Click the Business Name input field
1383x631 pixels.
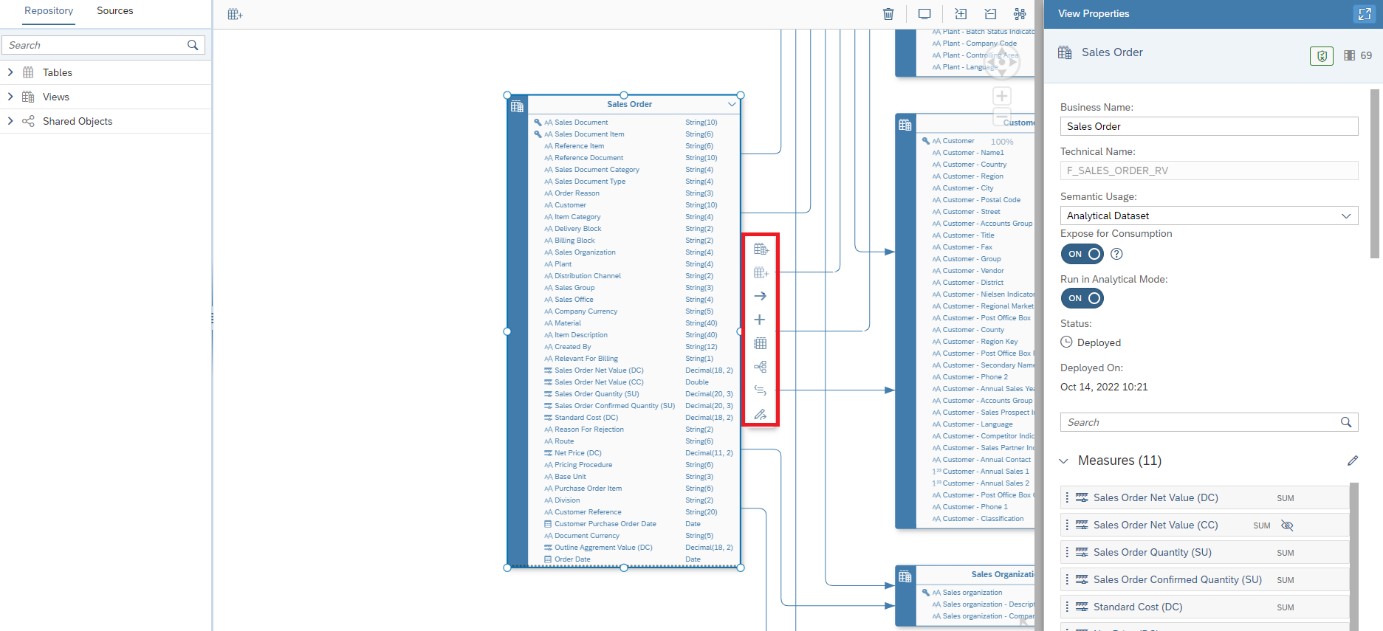click(x=1208, y=127)
